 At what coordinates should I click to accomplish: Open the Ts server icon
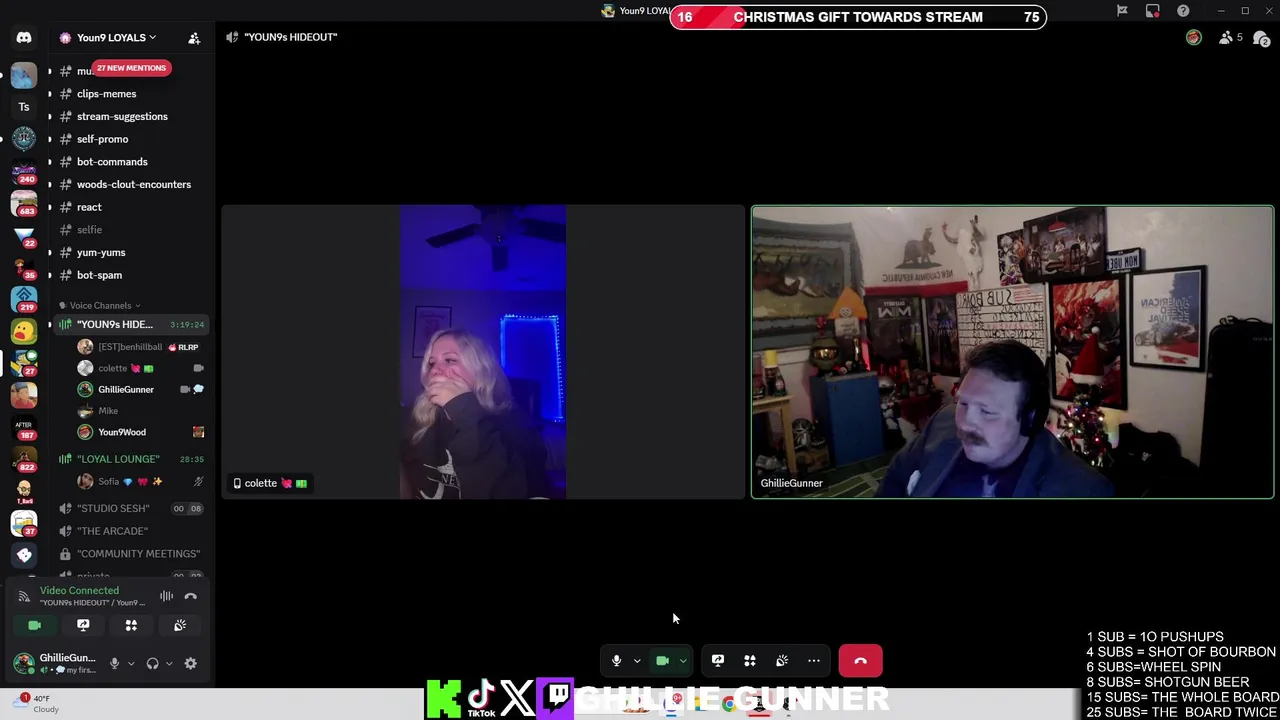tap(24, 107)
